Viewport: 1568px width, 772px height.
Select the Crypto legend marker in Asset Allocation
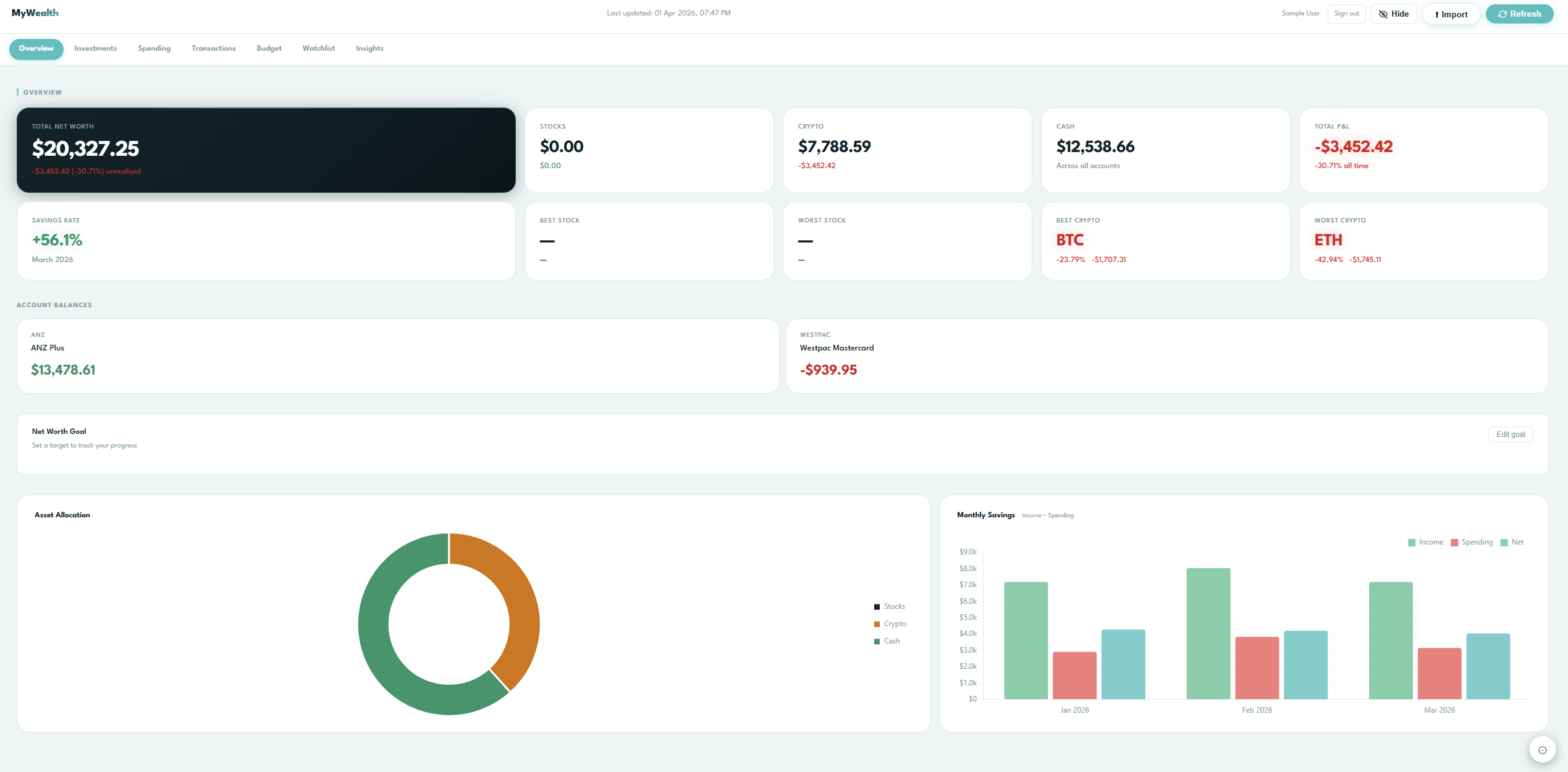point(877,623)
